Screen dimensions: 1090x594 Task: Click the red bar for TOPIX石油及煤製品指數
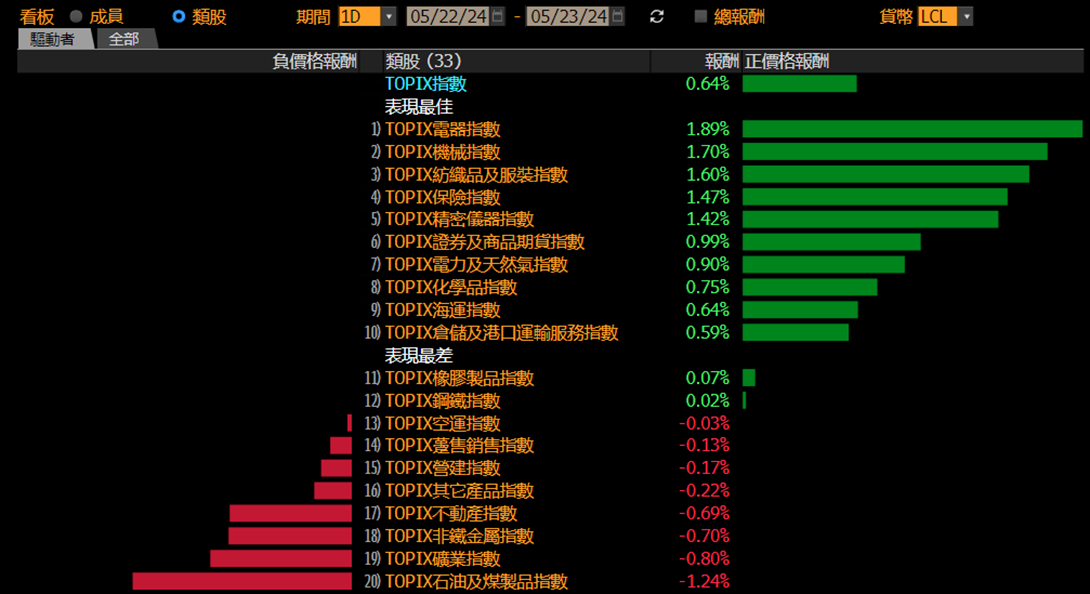242,581
